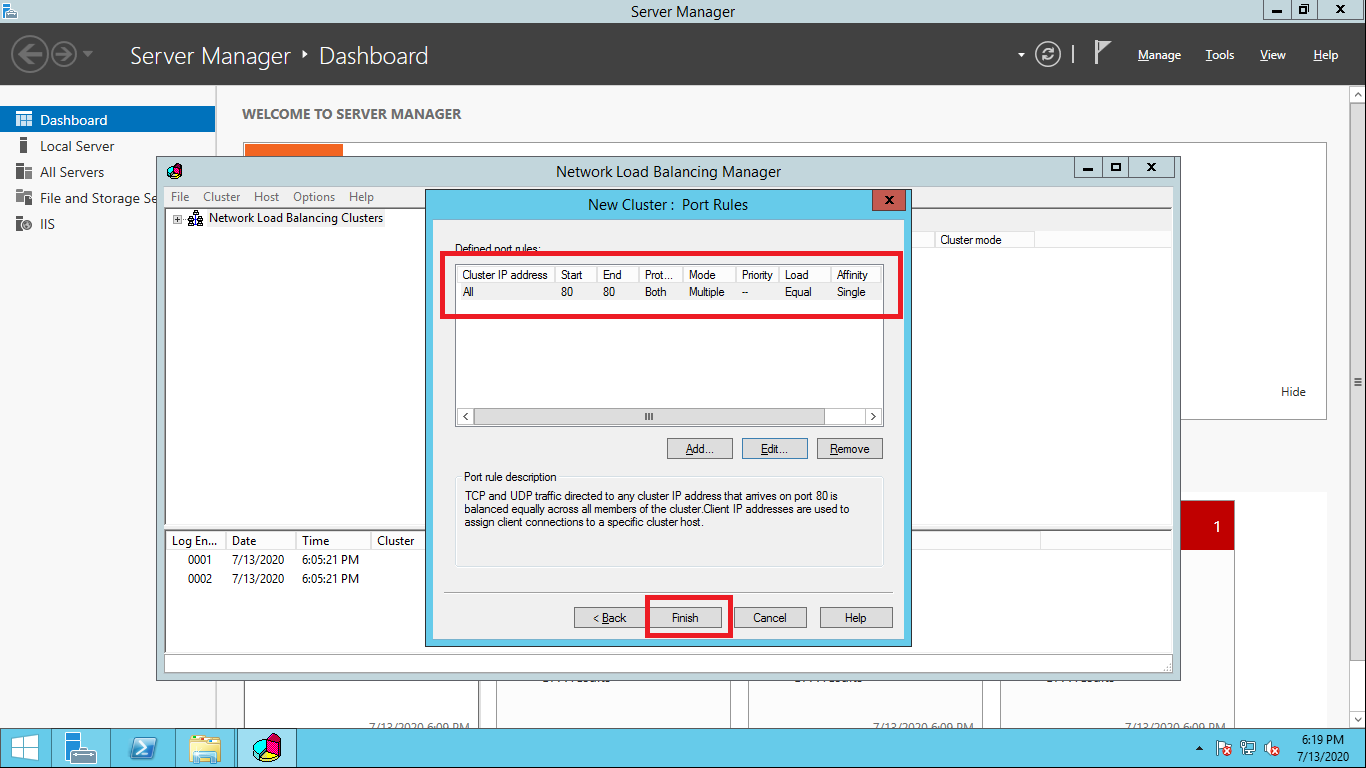Click the Edit... port rule button
1366x768 pixels.
[x=775, y=449]
